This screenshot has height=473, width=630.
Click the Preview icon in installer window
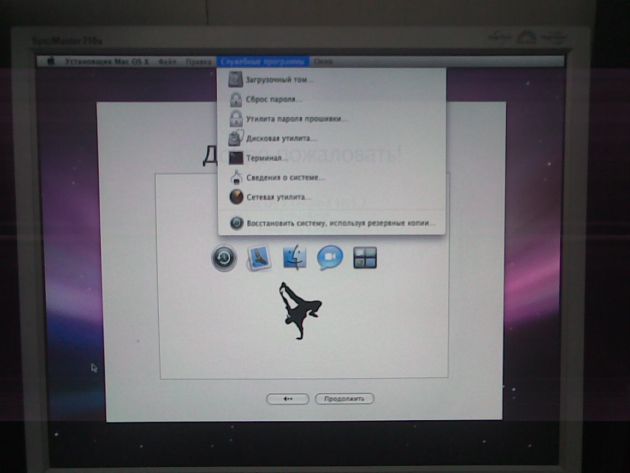click(259, 258)
